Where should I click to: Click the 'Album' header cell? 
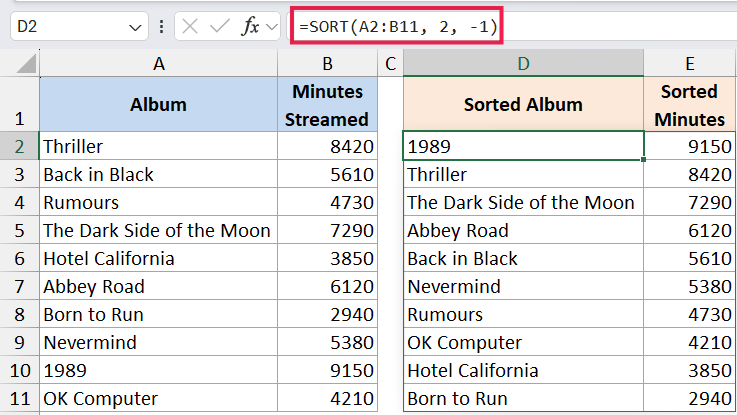click(159, 104)
